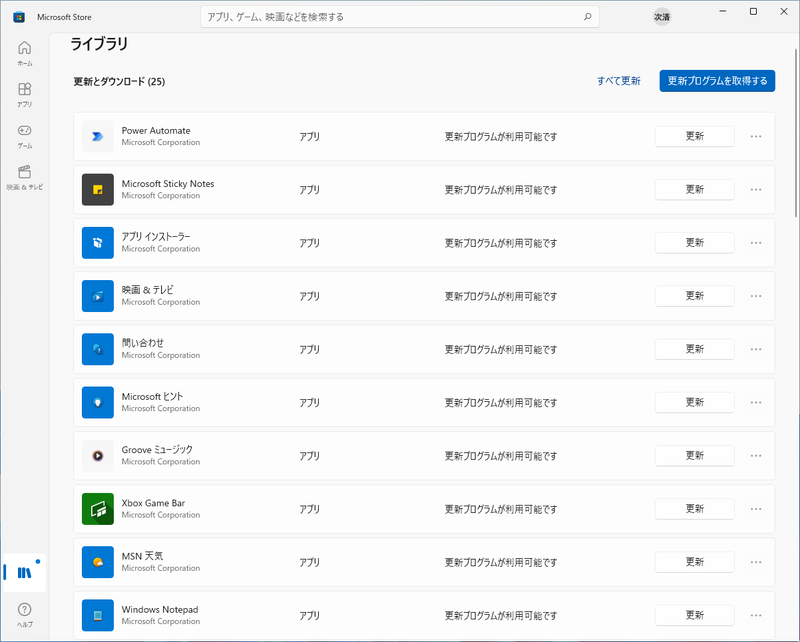Select the Power Automate app name
Image resolution: width=800 pixels, height=642 pixels.
(156, 131)
